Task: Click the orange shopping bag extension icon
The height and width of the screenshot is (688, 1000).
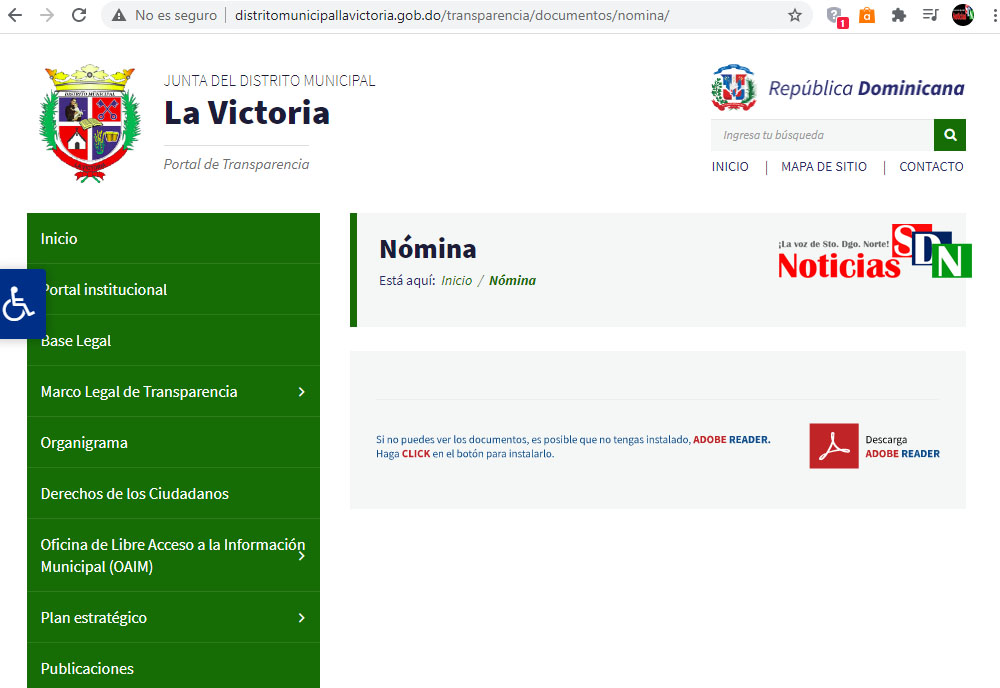Action: click(867, 15)
